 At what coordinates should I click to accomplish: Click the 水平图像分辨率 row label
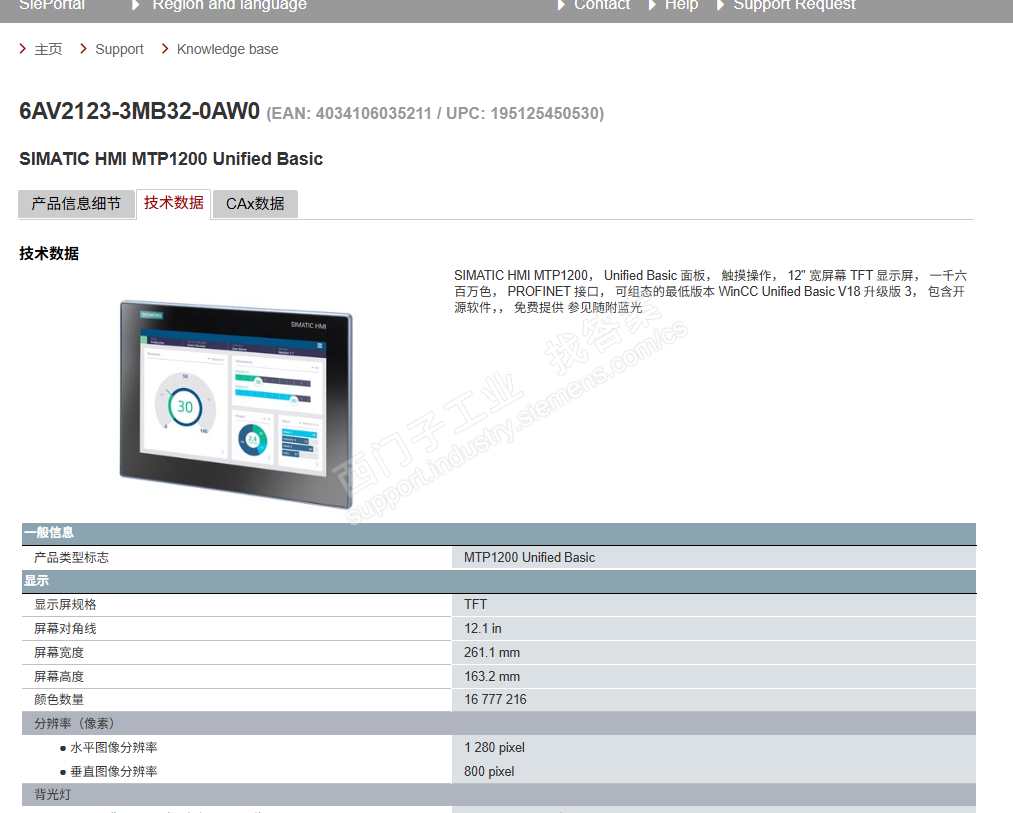click(114, 748)
